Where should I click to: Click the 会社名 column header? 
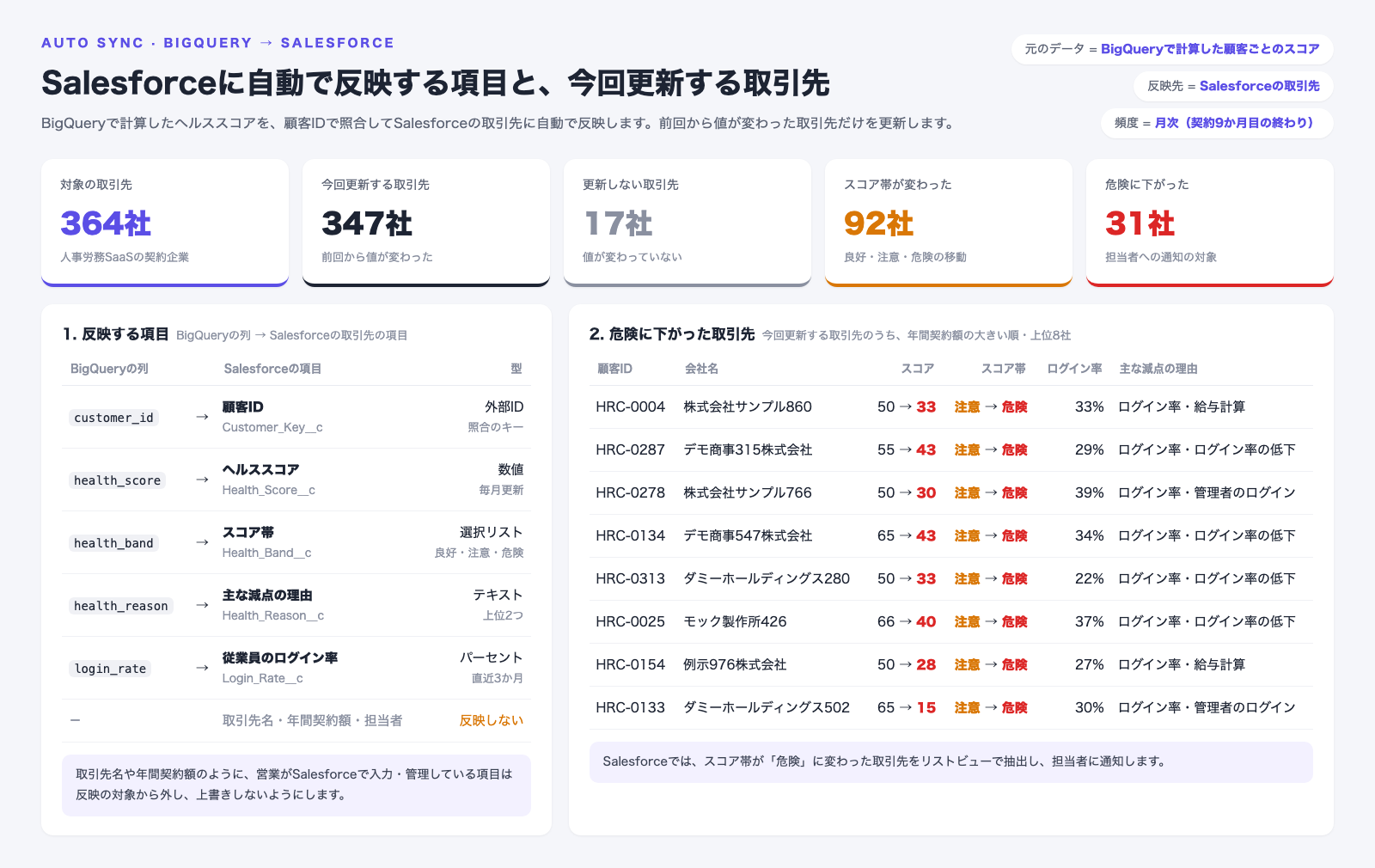point(701,369)
